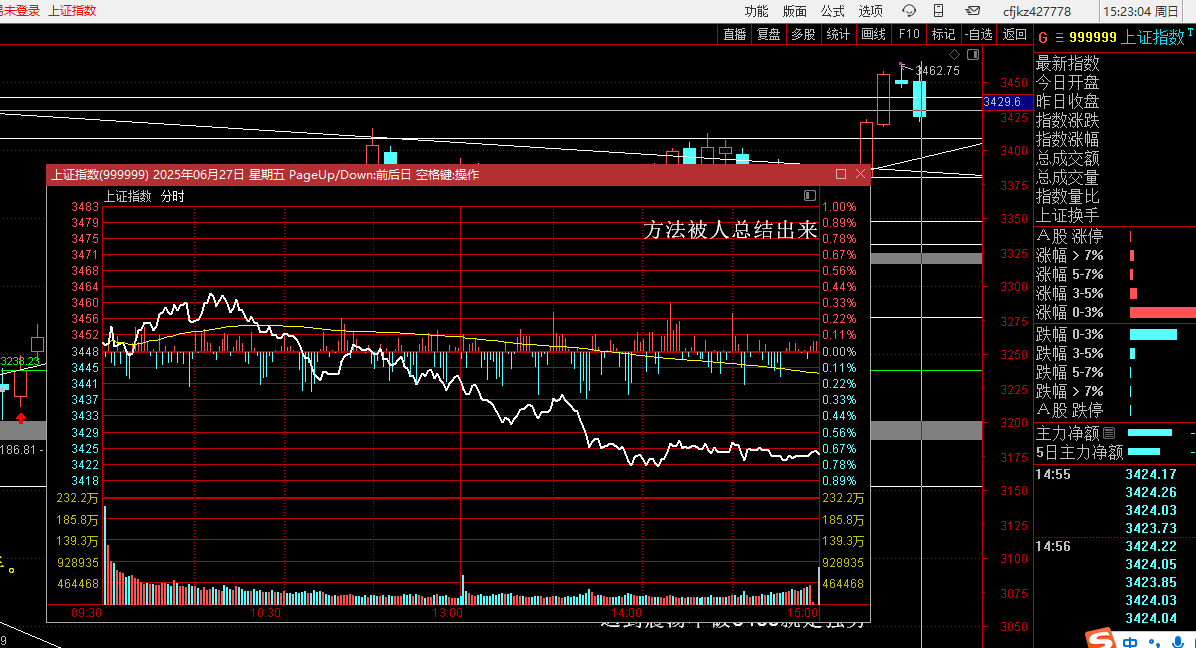Viewport: 1196px width, 648px height.
Task: Open the 公式 menu
Action: point(832,11)
